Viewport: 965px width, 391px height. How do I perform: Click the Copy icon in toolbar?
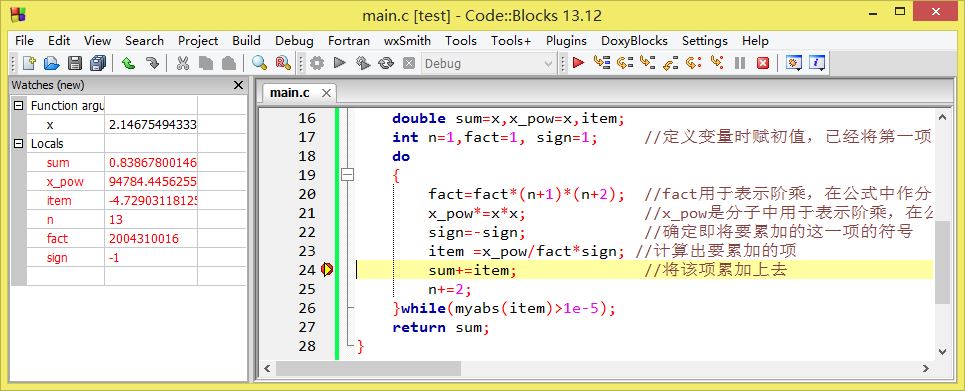[206, 63]
